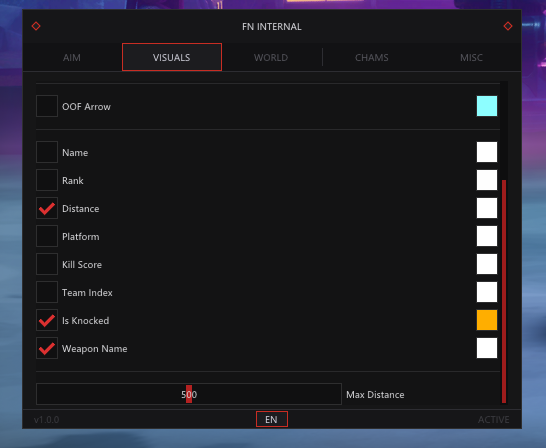Select the Team Index color swatch
546x448 pixels.
tap(487, 292)
